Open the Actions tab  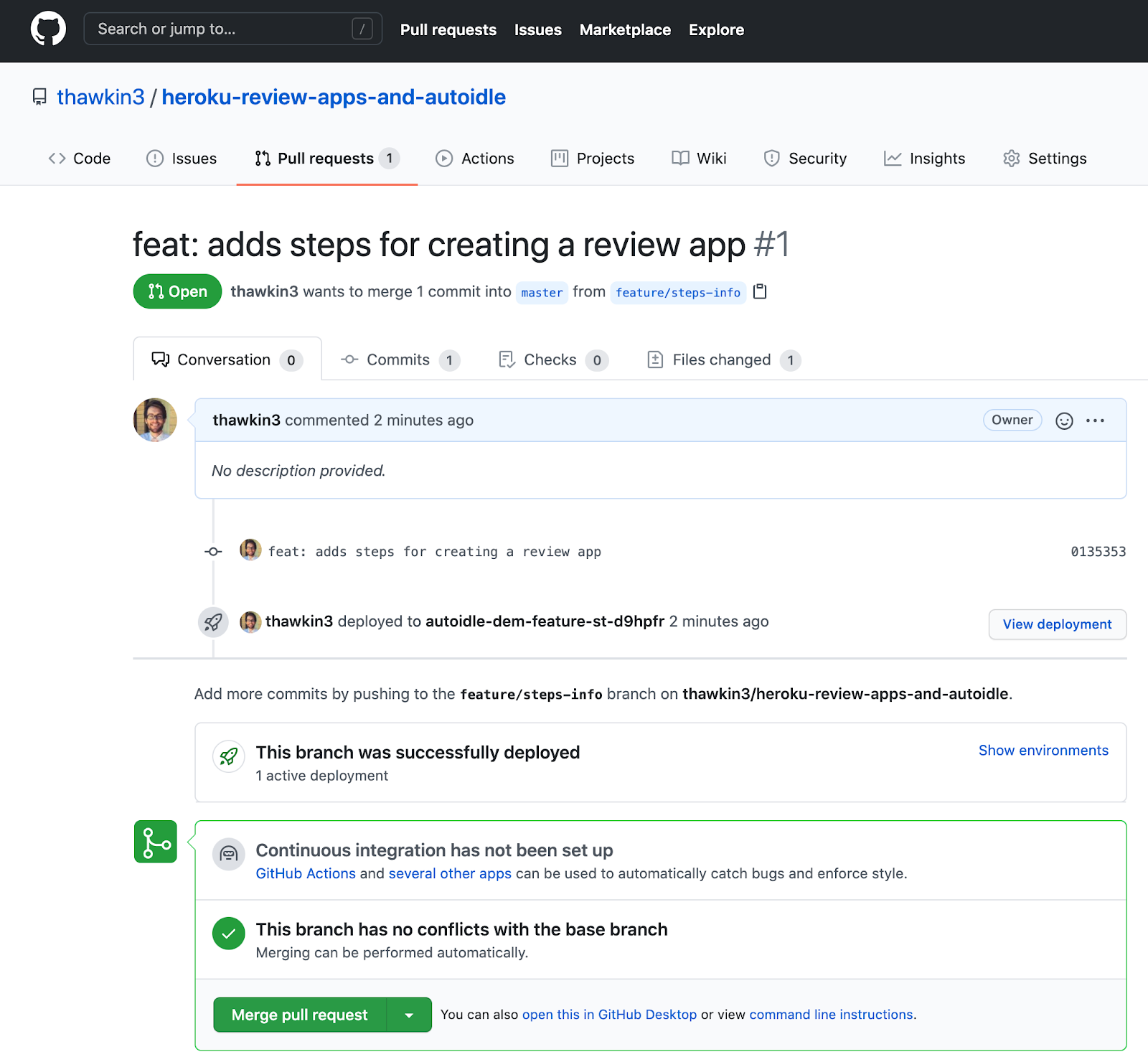475,159
